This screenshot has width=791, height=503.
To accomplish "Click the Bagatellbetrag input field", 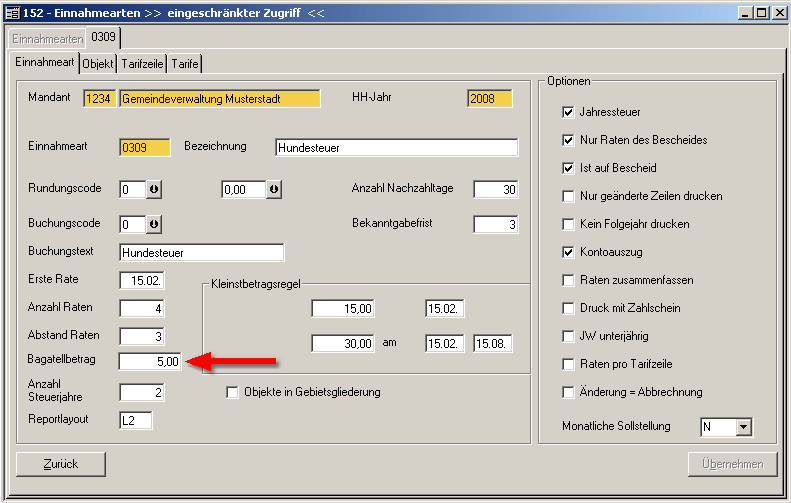I will (151, 362).
